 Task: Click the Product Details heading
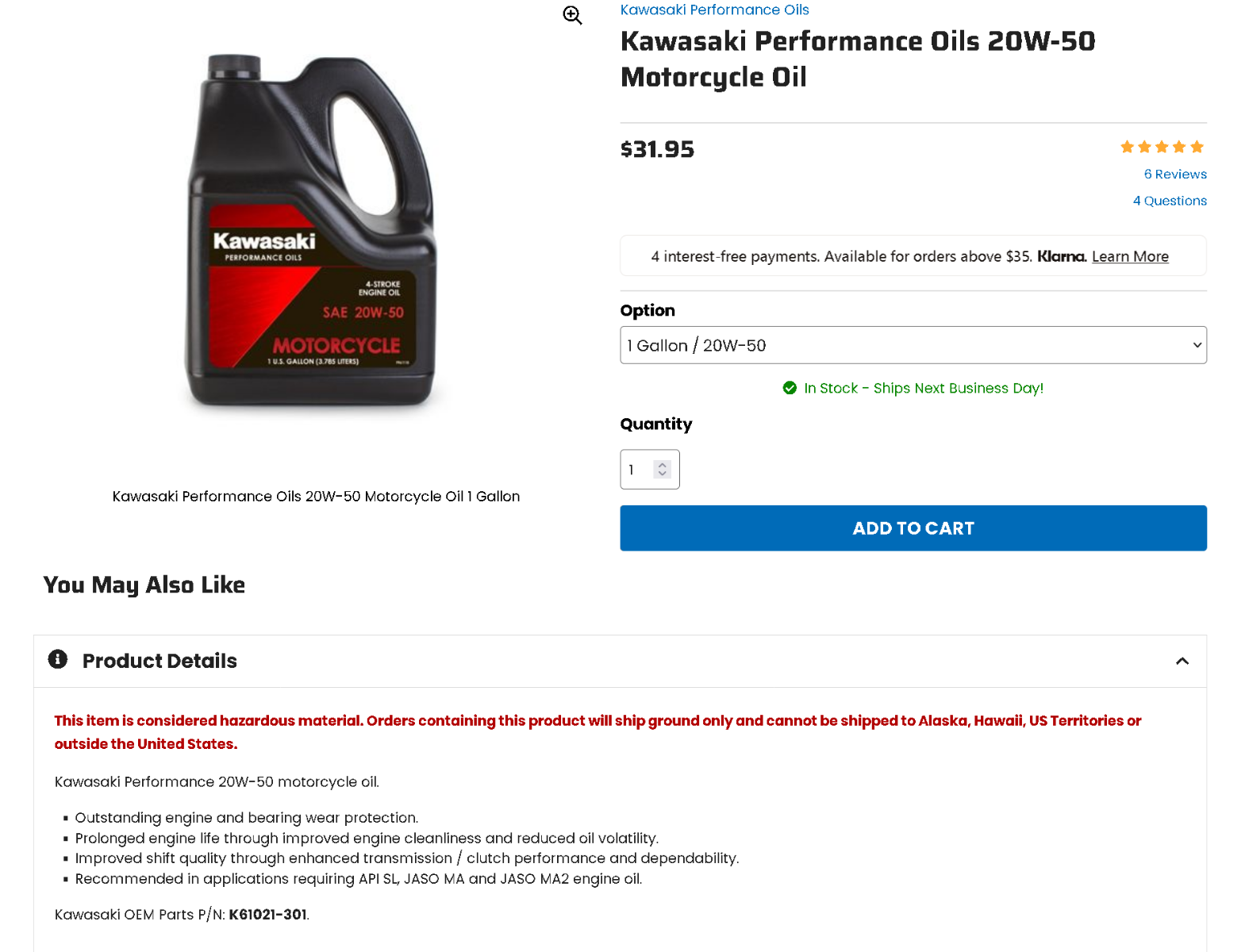click(159, 661)
